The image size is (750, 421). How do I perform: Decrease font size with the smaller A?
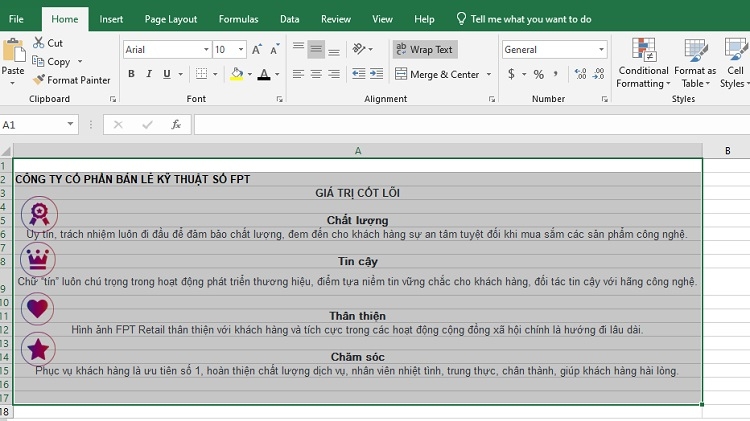(275, 49)
